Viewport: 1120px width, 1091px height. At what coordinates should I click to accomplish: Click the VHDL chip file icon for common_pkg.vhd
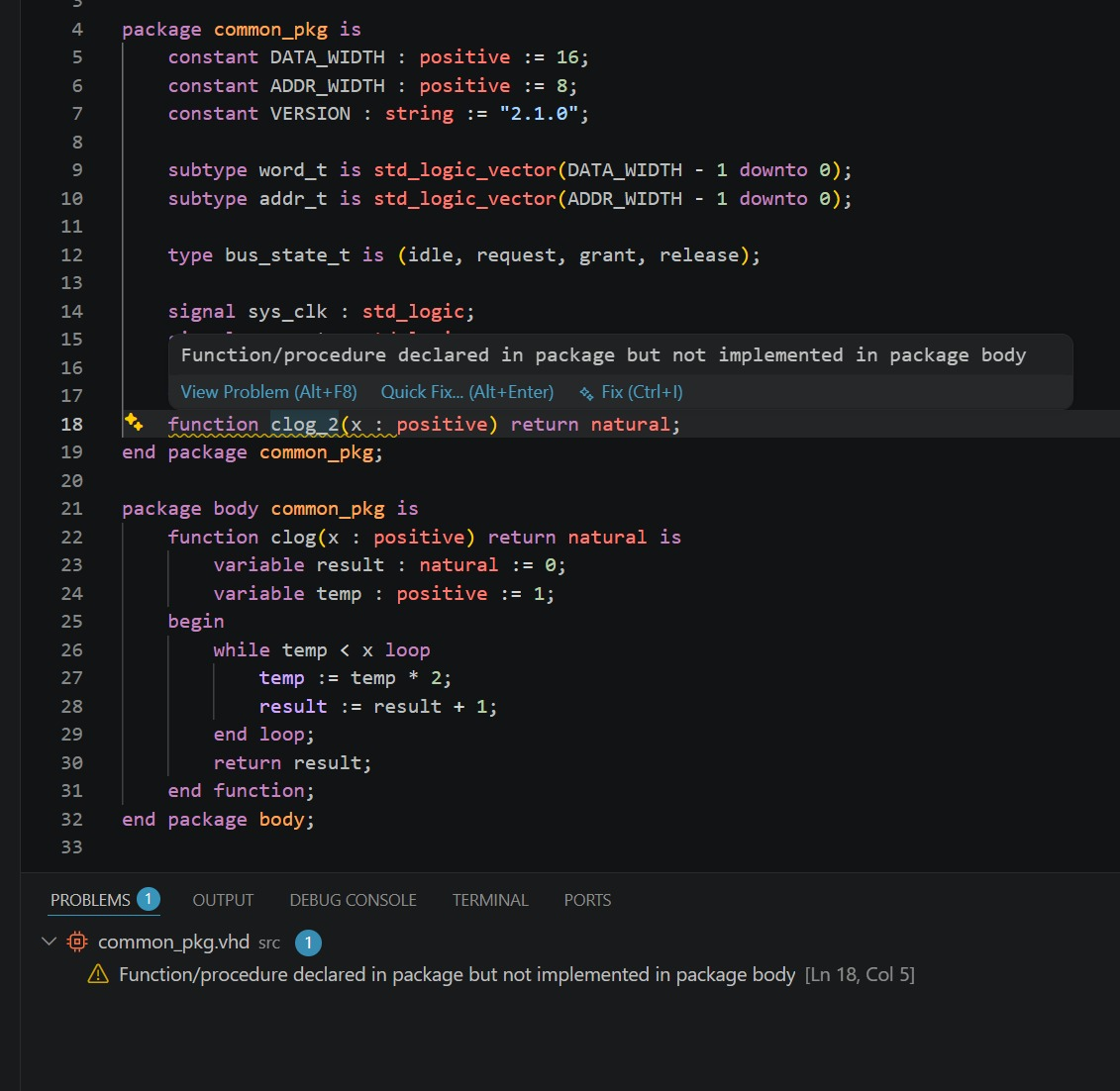coord(77,942)
